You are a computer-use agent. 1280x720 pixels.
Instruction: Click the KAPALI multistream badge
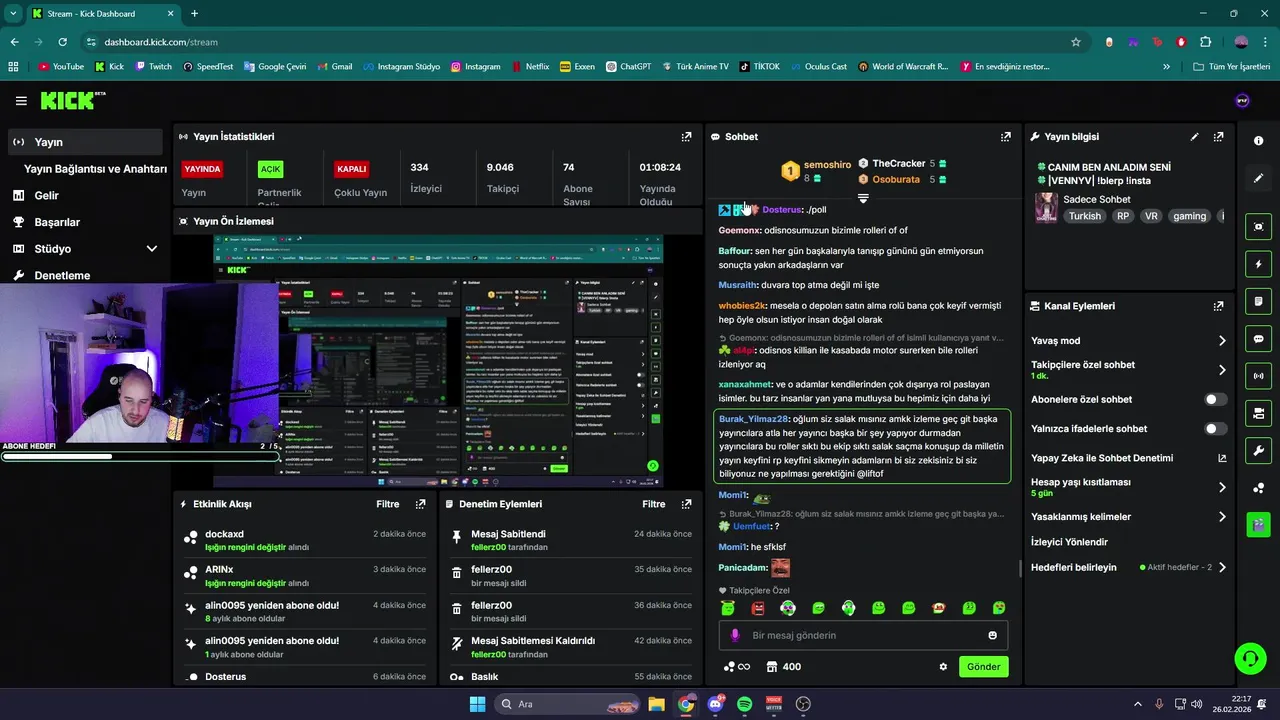(351, 169)
